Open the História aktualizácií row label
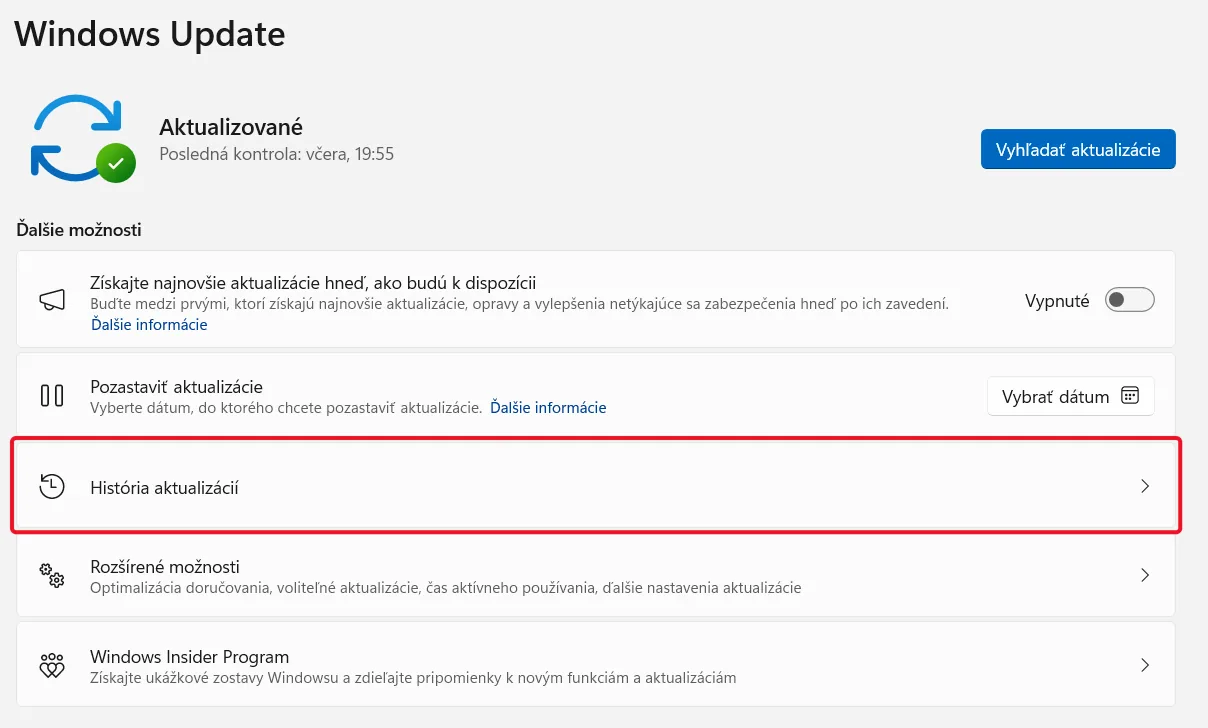This screenshot has width=1208, height=728. [164, 488]
